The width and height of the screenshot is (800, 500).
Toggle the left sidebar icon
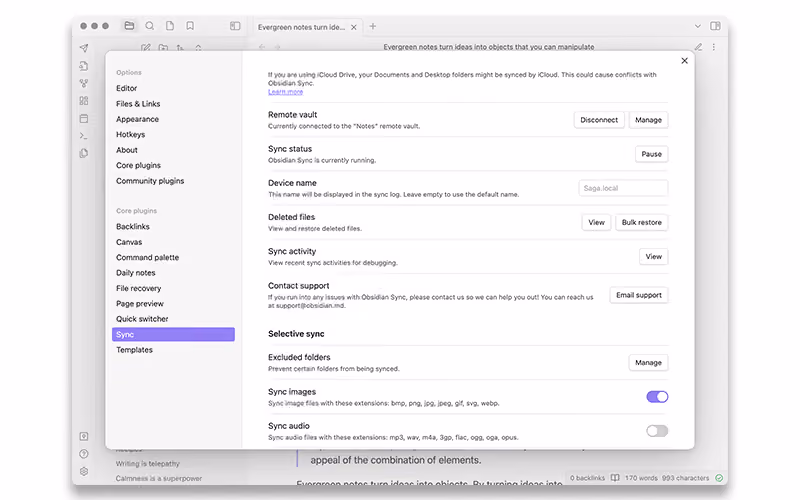(235, 26)
